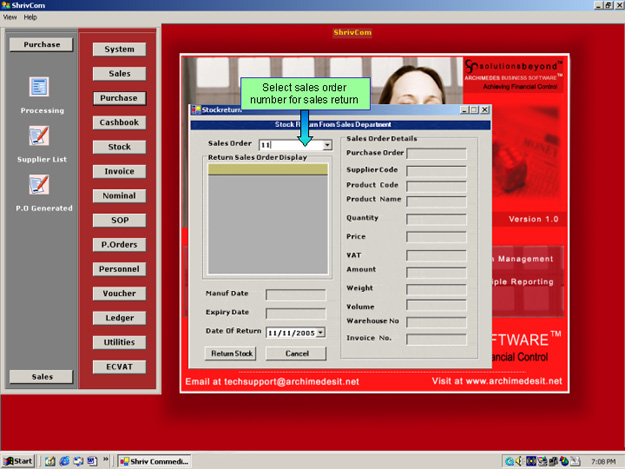Select the Cashbook module button
Image resolution: width=625 pixels, height=469 pixels.
(119, 123)
